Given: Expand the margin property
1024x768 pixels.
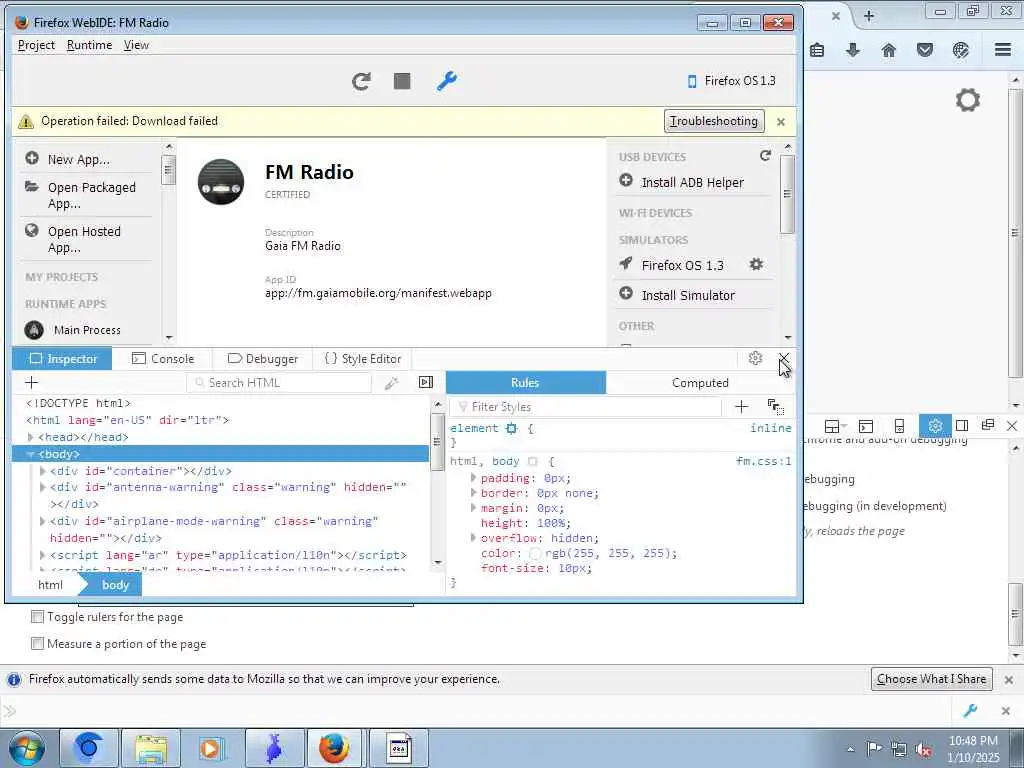Looking at the screenshot, I should point(473,508).
